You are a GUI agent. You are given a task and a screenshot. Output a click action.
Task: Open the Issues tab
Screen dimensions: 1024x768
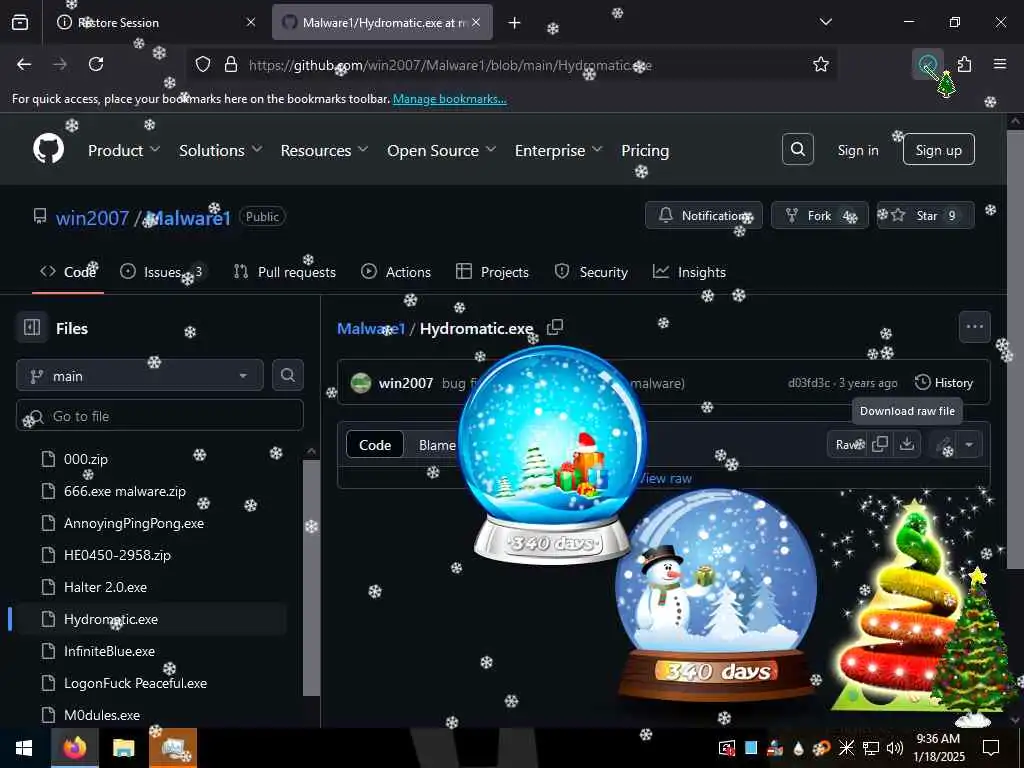164,272
